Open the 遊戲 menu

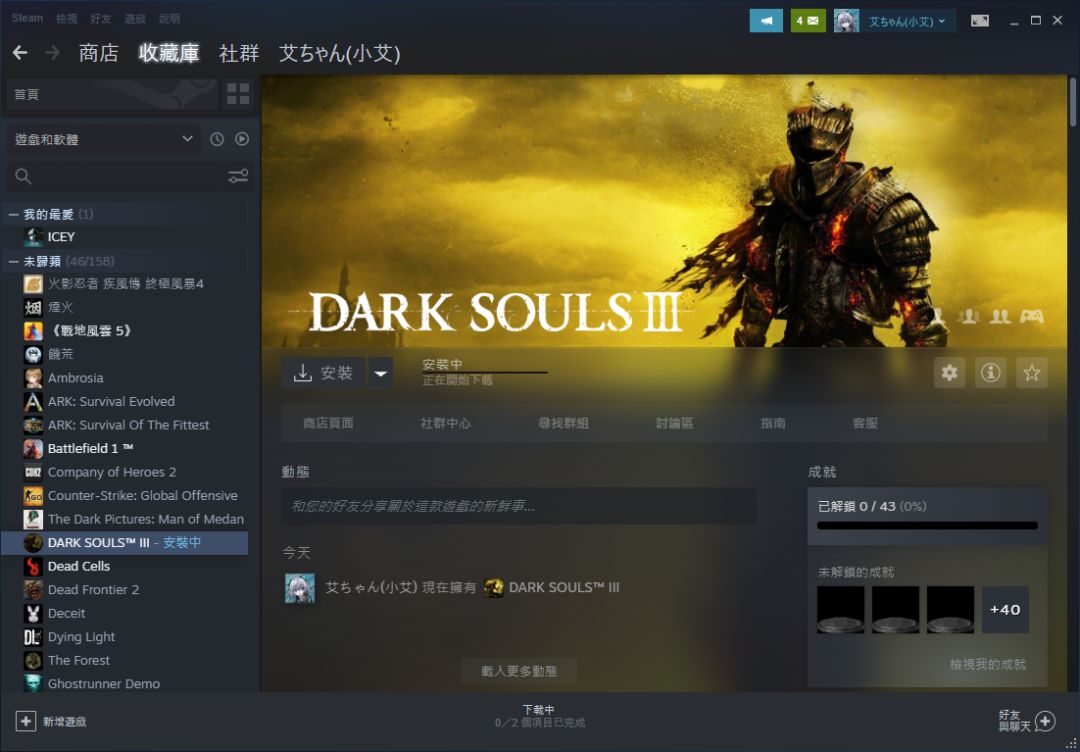click(x=136, y=19)
